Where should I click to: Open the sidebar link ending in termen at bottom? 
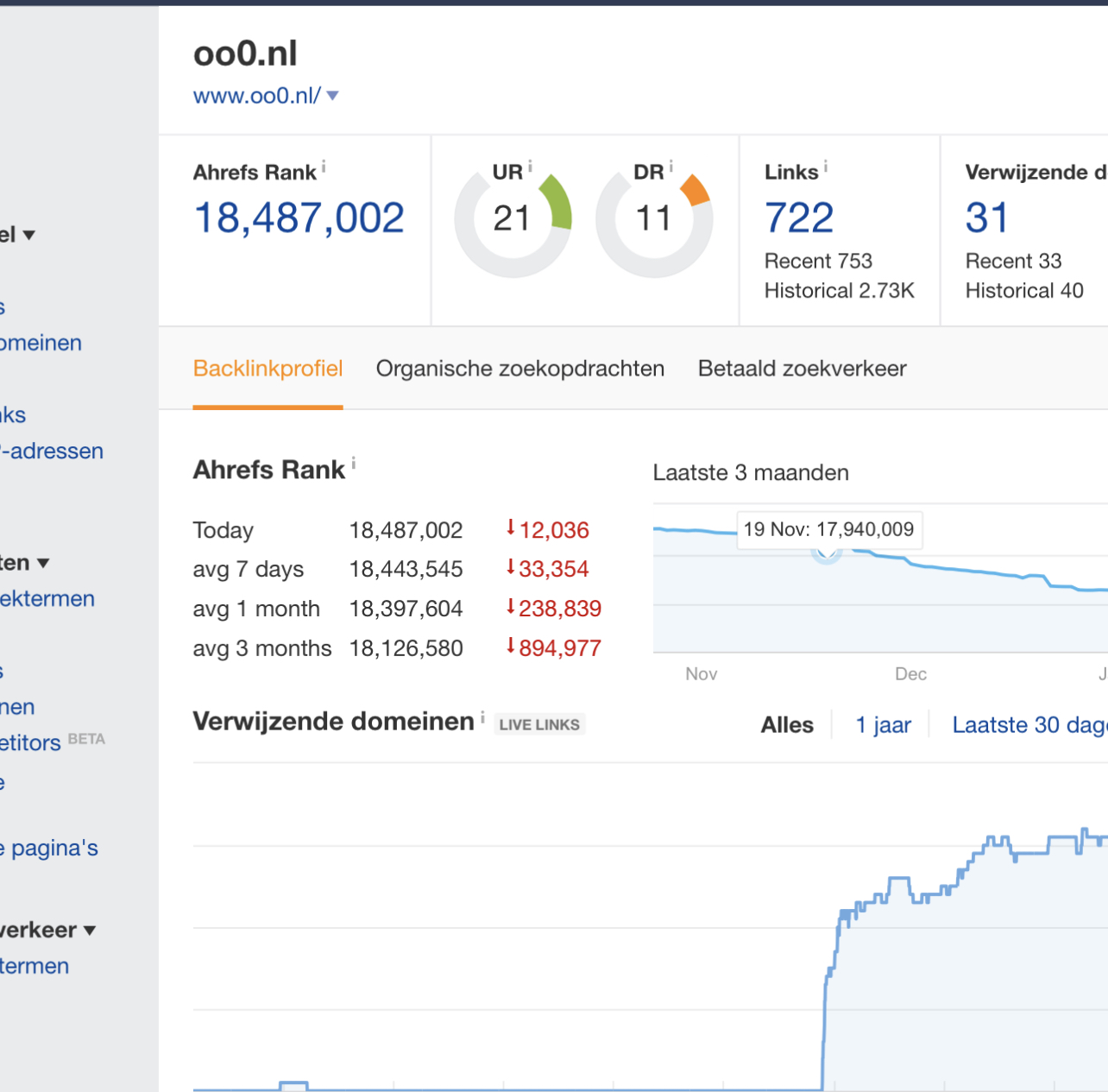click(x=35, y=966)
